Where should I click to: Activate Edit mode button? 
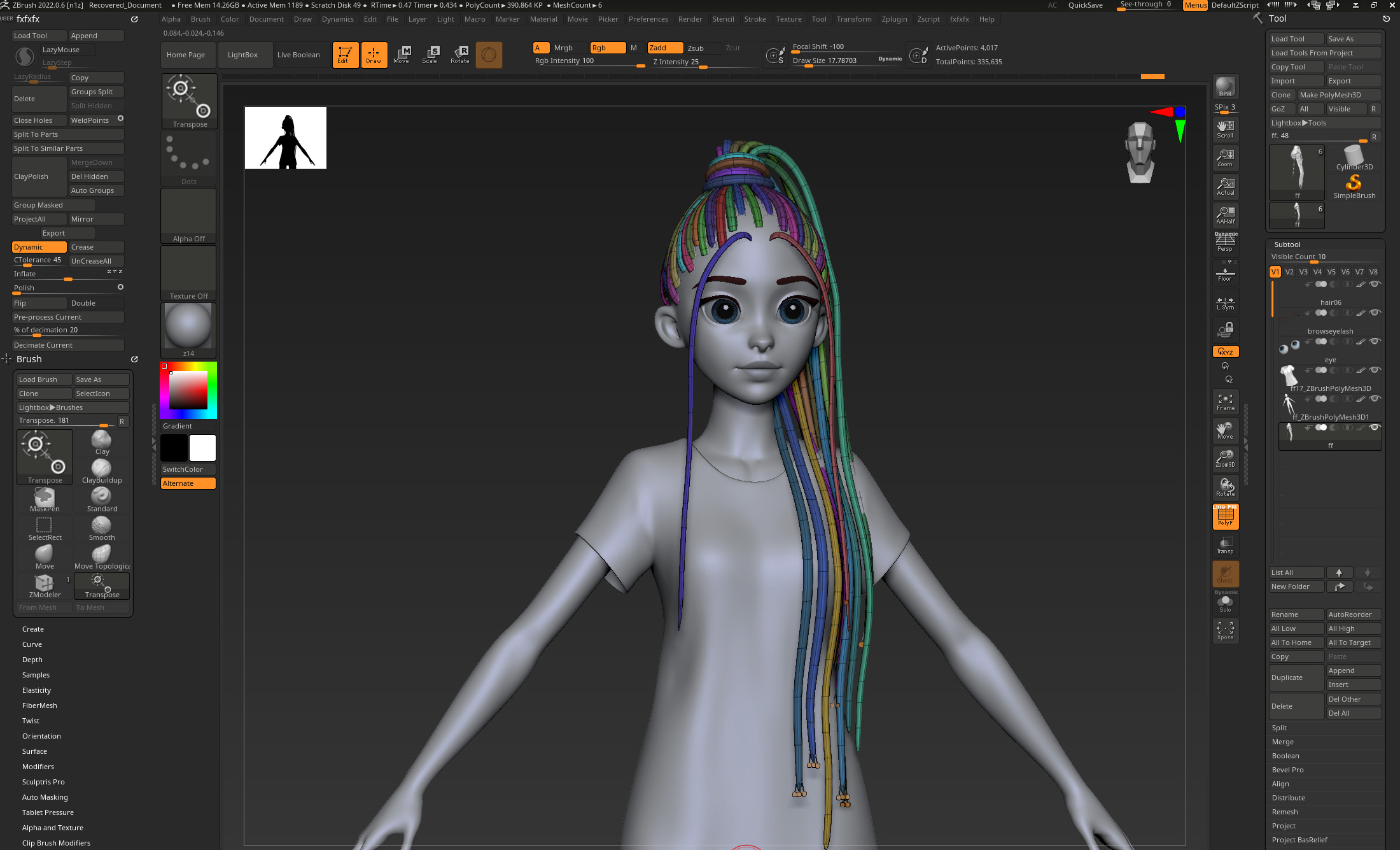pyautogui.click(x=346, y=55)
